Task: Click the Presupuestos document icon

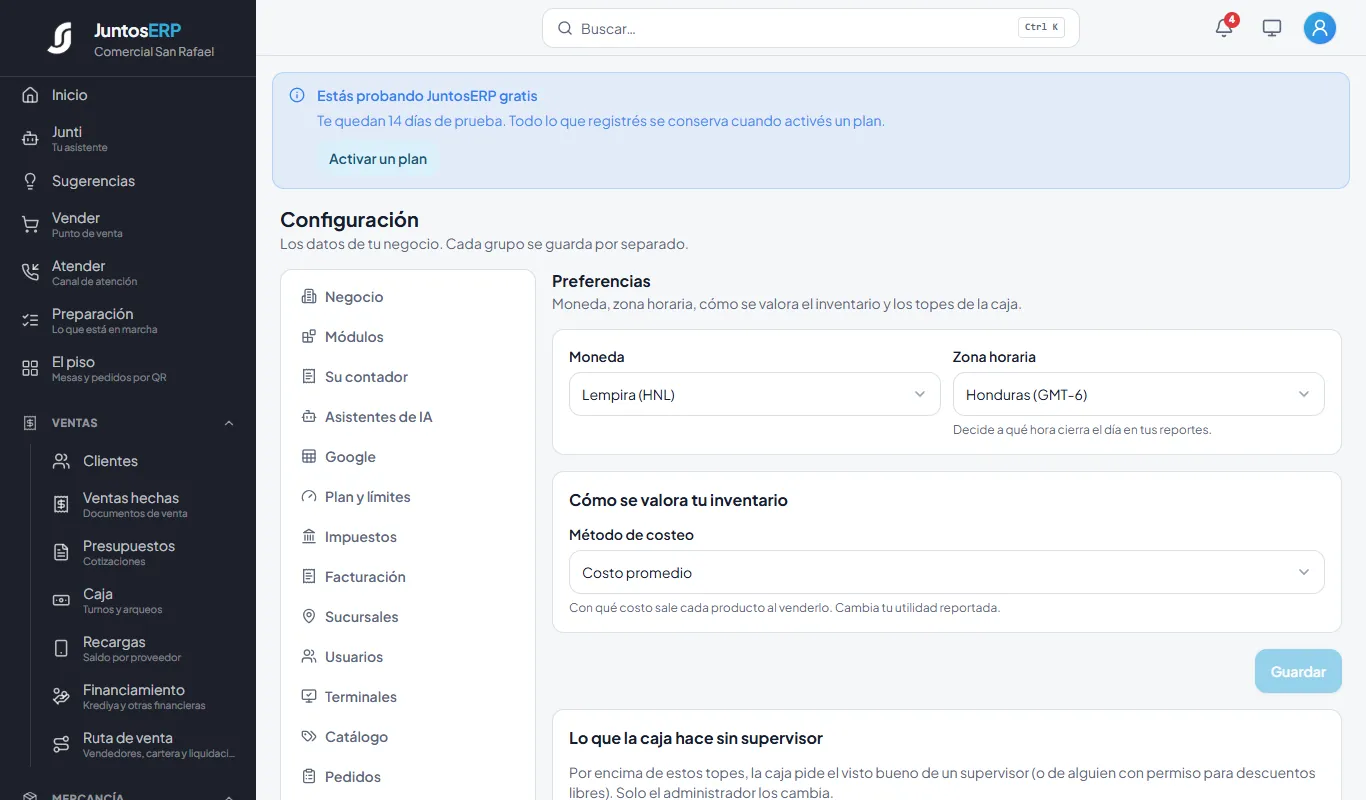Action: coord(61,553)
